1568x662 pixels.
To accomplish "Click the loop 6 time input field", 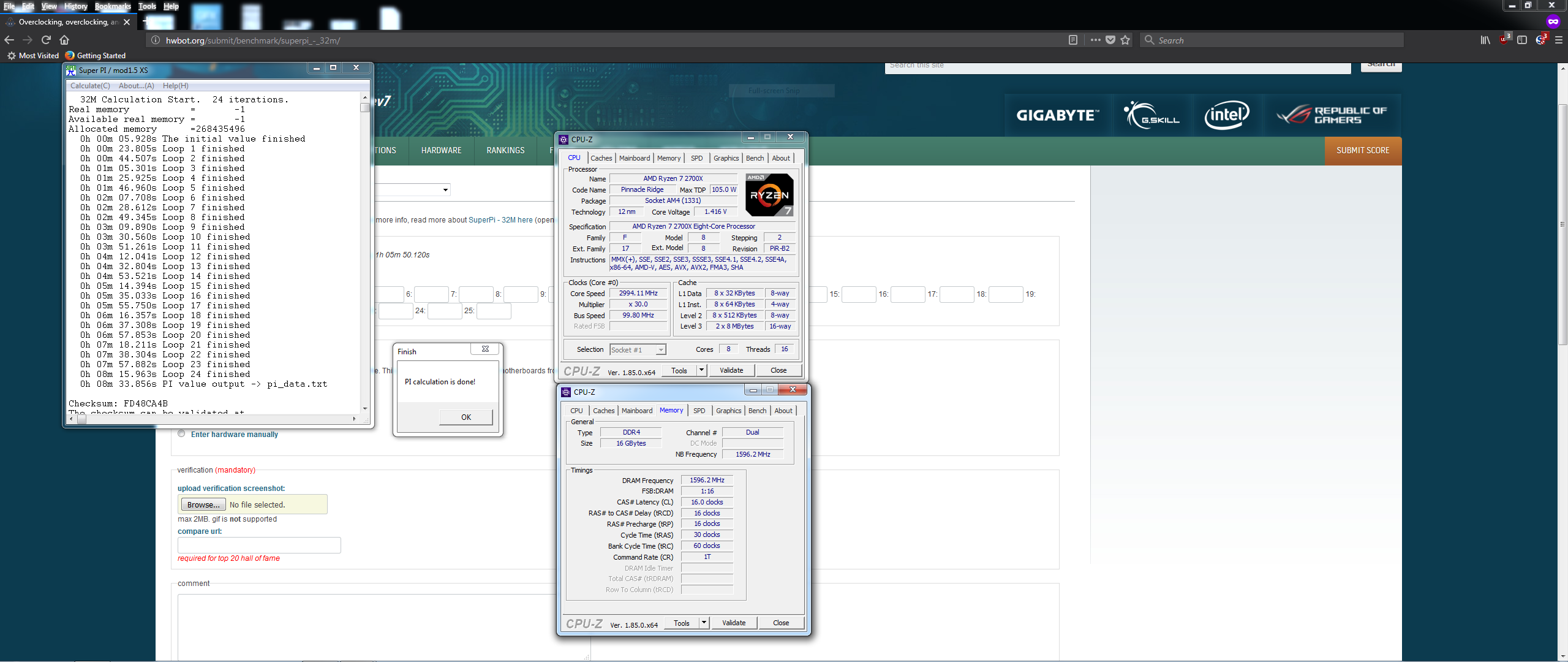I will [431, 294].
